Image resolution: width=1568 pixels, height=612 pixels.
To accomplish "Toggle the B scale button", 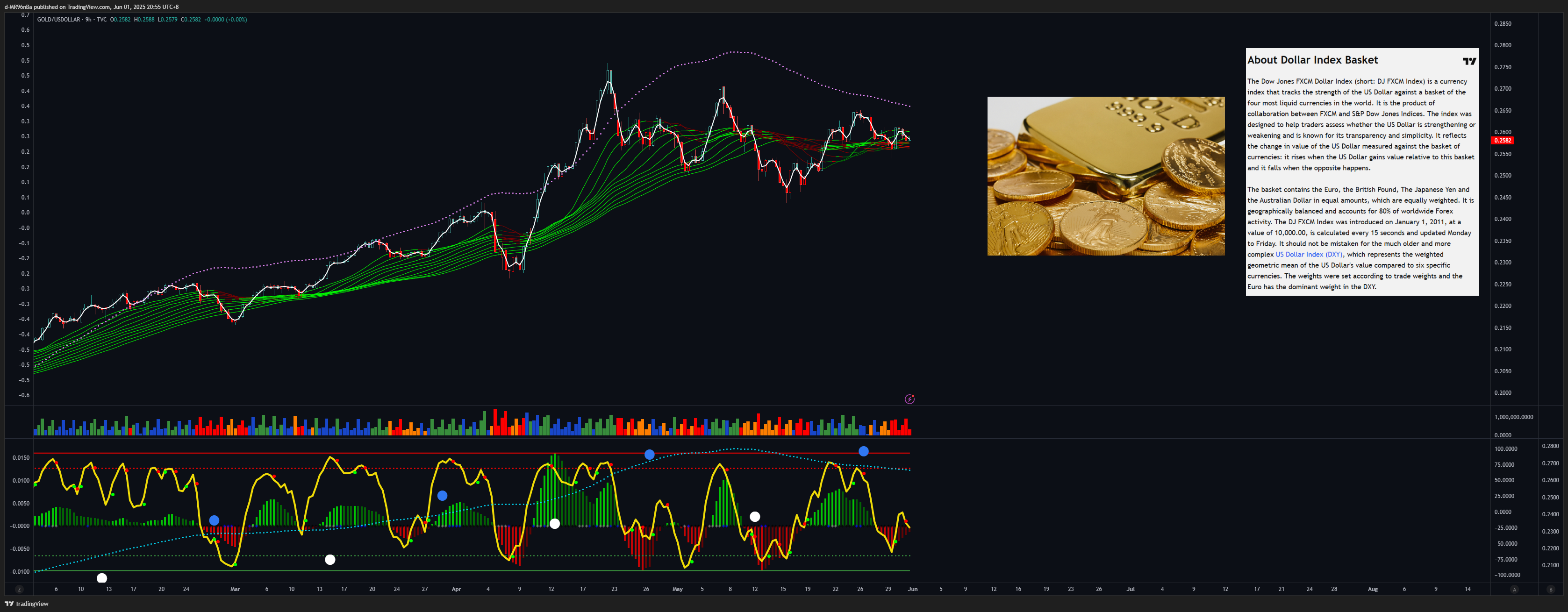I will (1550, 590).
